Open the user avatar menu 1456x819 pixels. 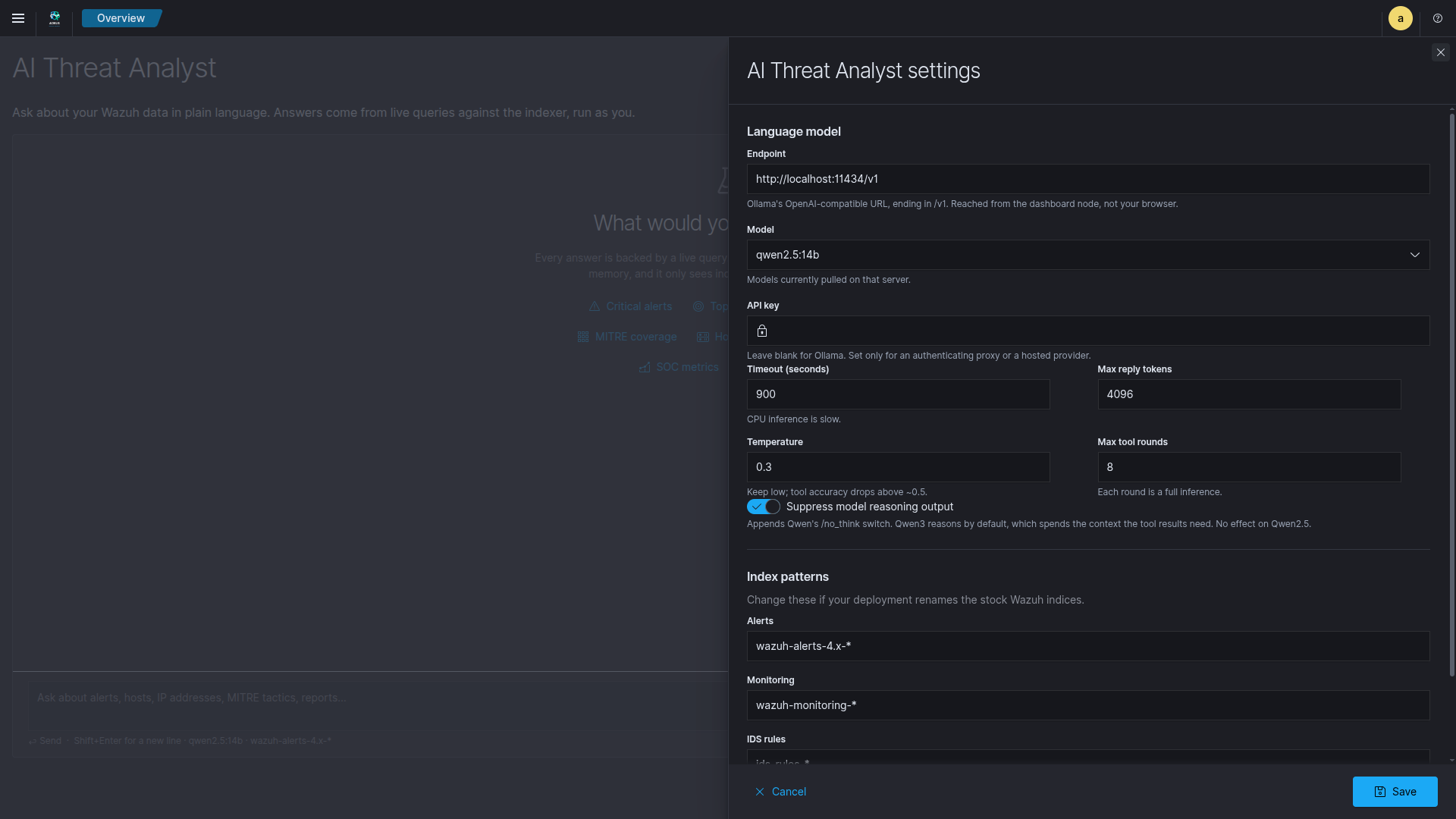(x=1400, y=18)
